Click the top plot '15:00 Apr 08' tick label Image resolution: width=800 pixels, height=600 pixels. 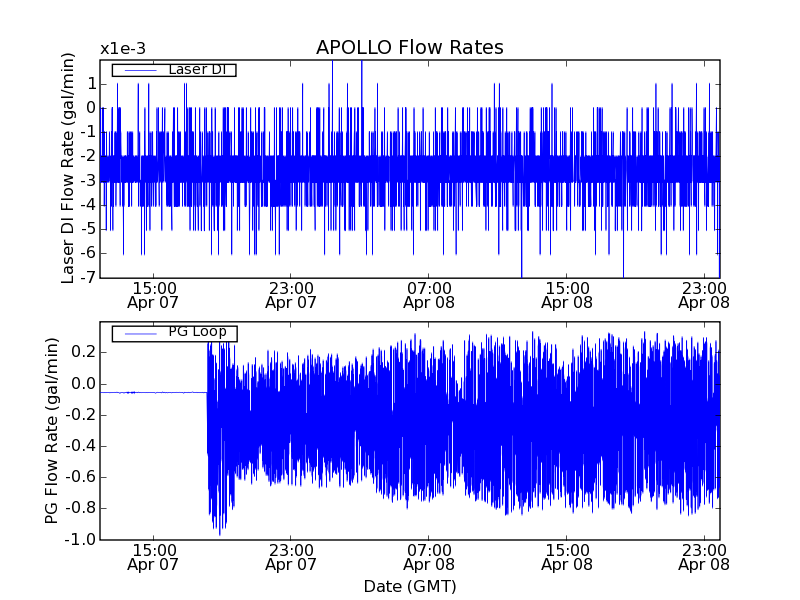pos(567,295)
